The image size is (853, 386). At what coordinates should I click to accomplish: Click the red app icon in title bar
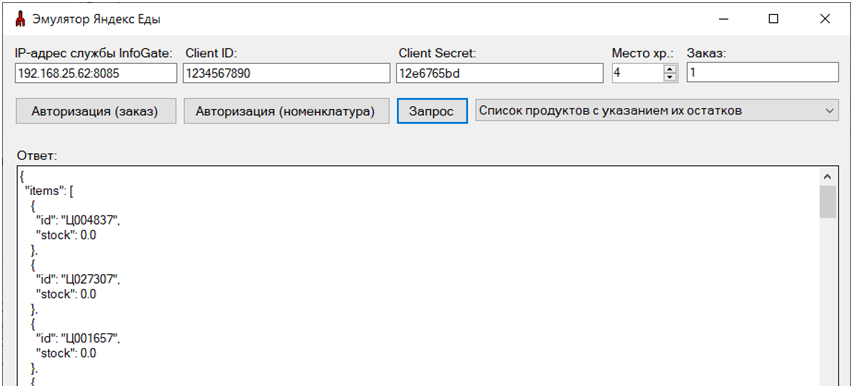(x=21, y=19)
